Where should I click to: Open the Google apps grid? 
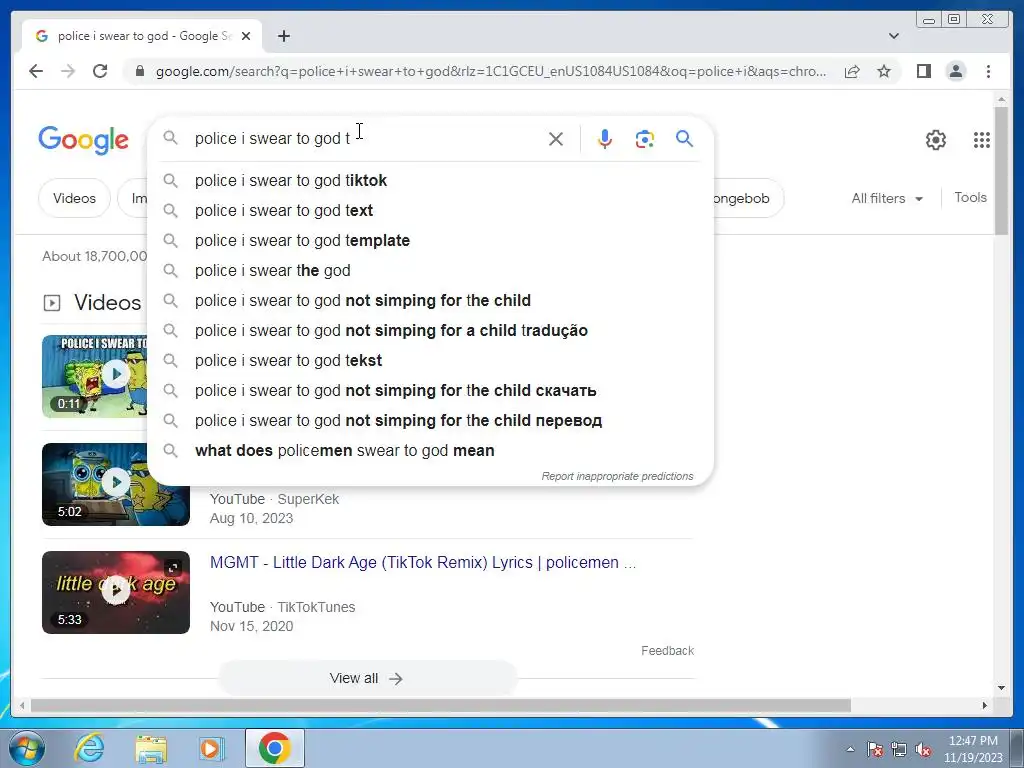[x=982, y=140]
